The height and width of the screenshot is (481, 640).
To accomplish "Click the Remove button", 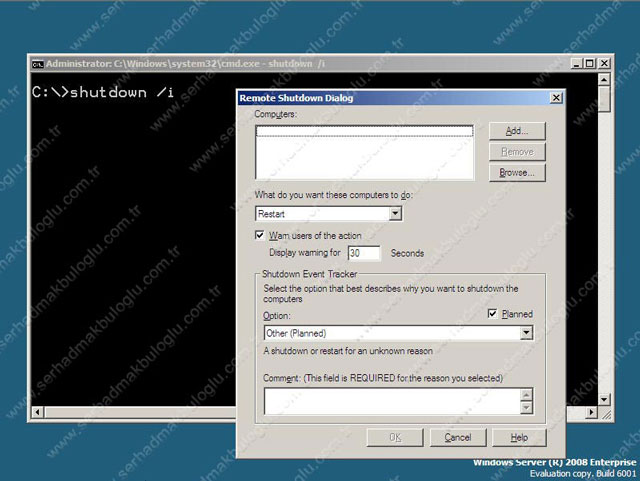I will (517, 152).
